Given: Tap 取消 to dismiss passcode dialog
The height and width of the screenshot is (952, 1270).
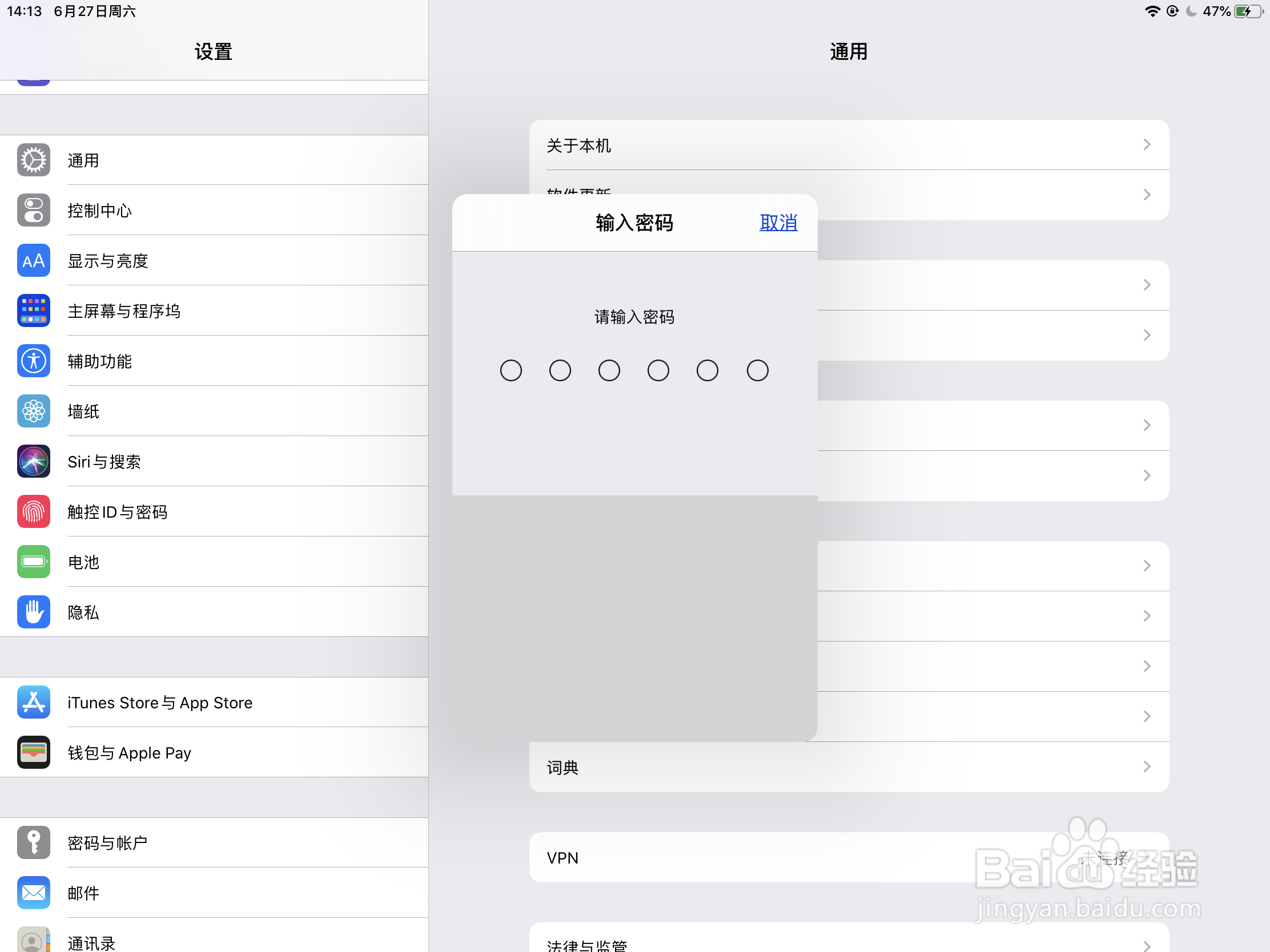Looking at the screenshot, I should 778,223.
